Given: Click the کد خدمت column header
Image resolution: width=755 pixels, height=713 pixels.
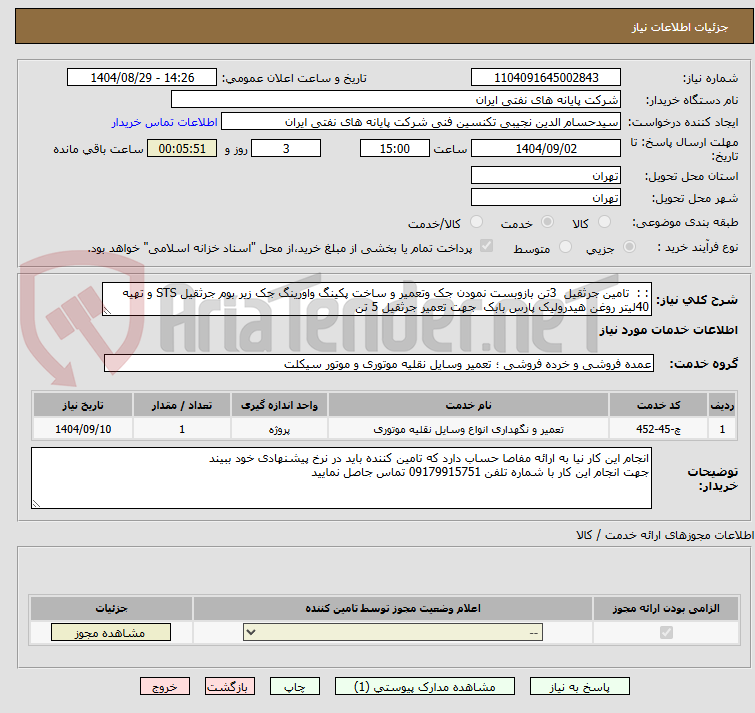Looking at the screenshot, I should pos(658,405).
